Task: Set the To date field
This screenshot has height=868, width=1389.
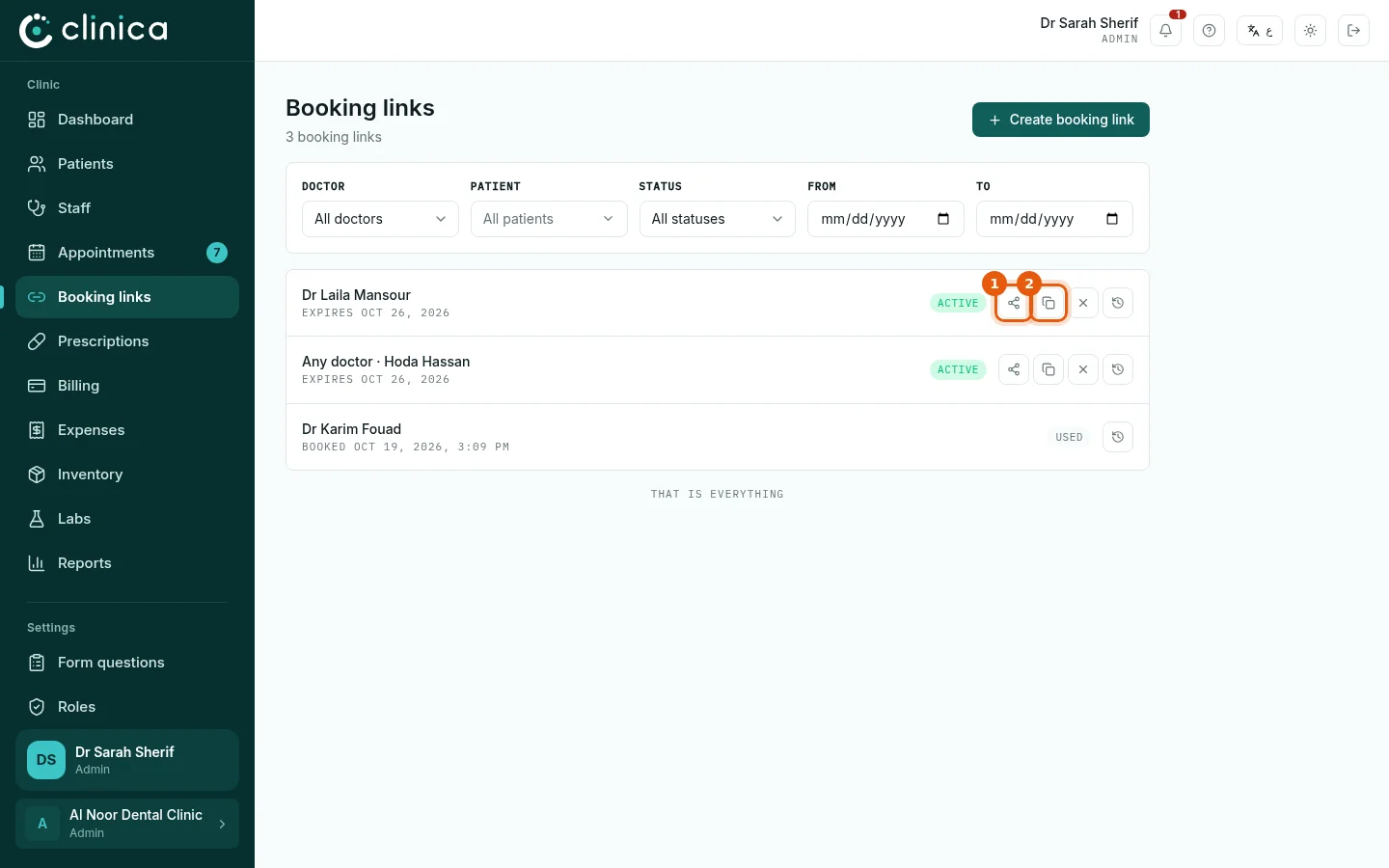Action: [1054, 219]
